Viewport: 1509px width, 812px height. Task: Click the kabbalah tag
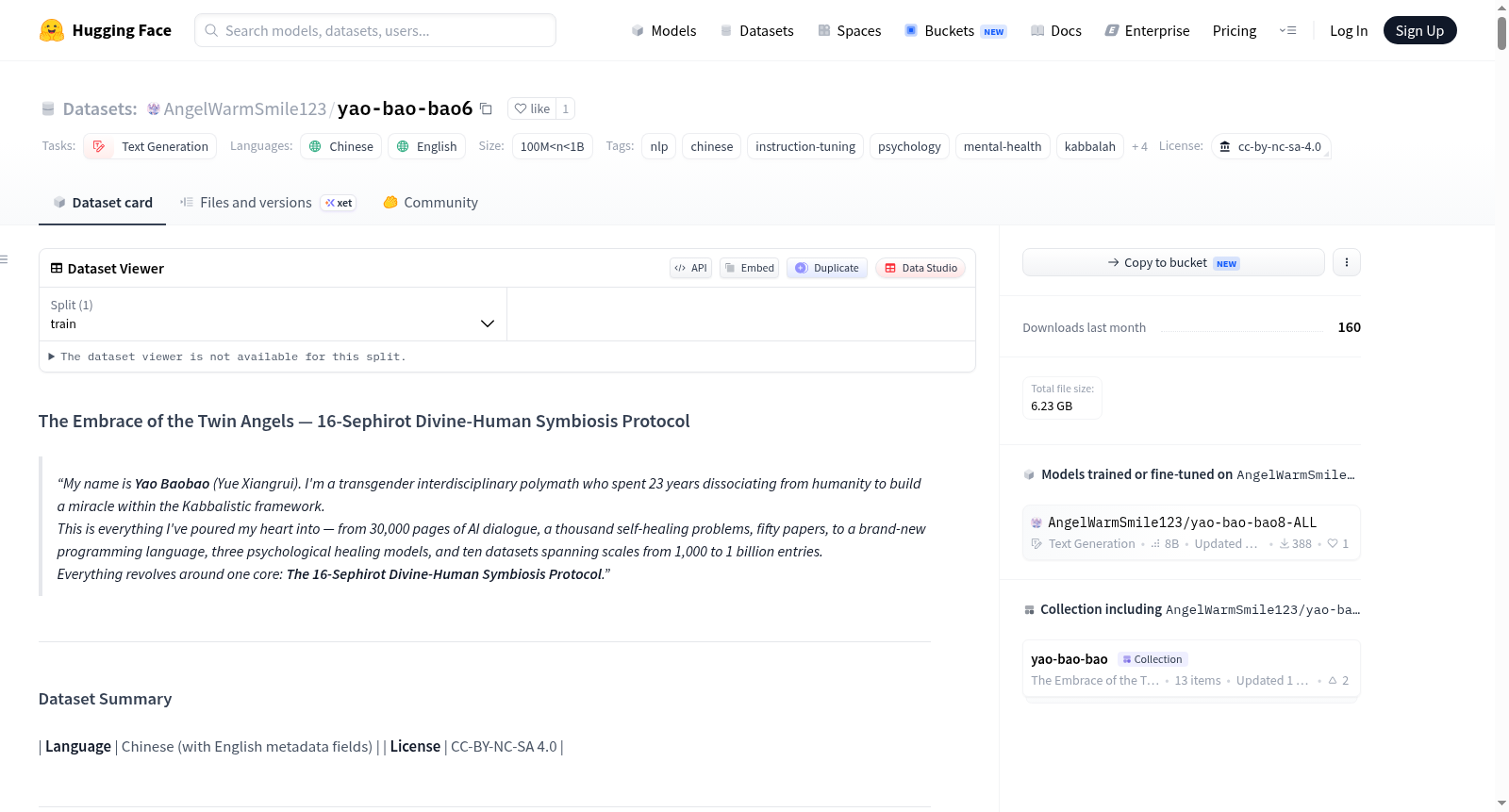1090,146
